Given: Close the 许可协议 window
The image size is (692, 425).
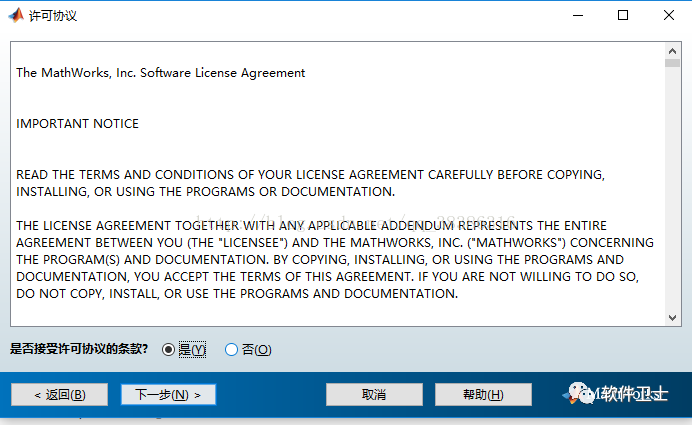Looking at the screenshot, I should 669,15.
